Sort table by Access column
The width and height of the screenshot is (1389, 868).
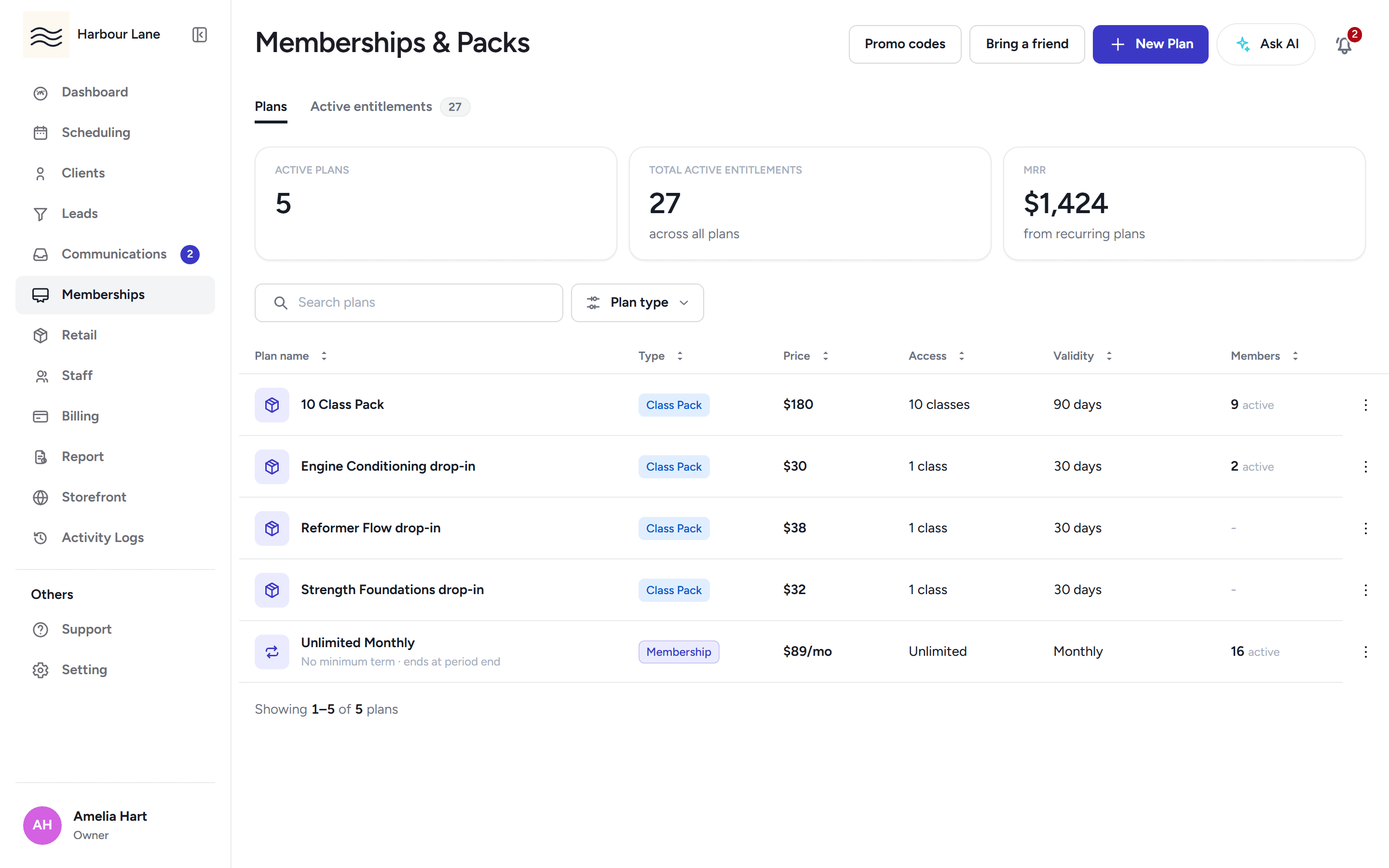point(937,356)
